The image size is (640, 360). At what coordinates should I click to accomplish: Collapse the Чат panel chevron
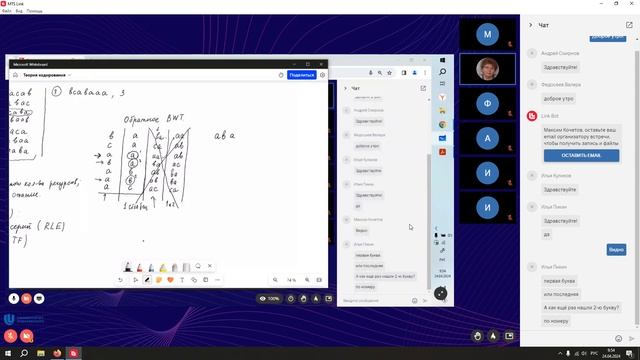pos(531,25)
